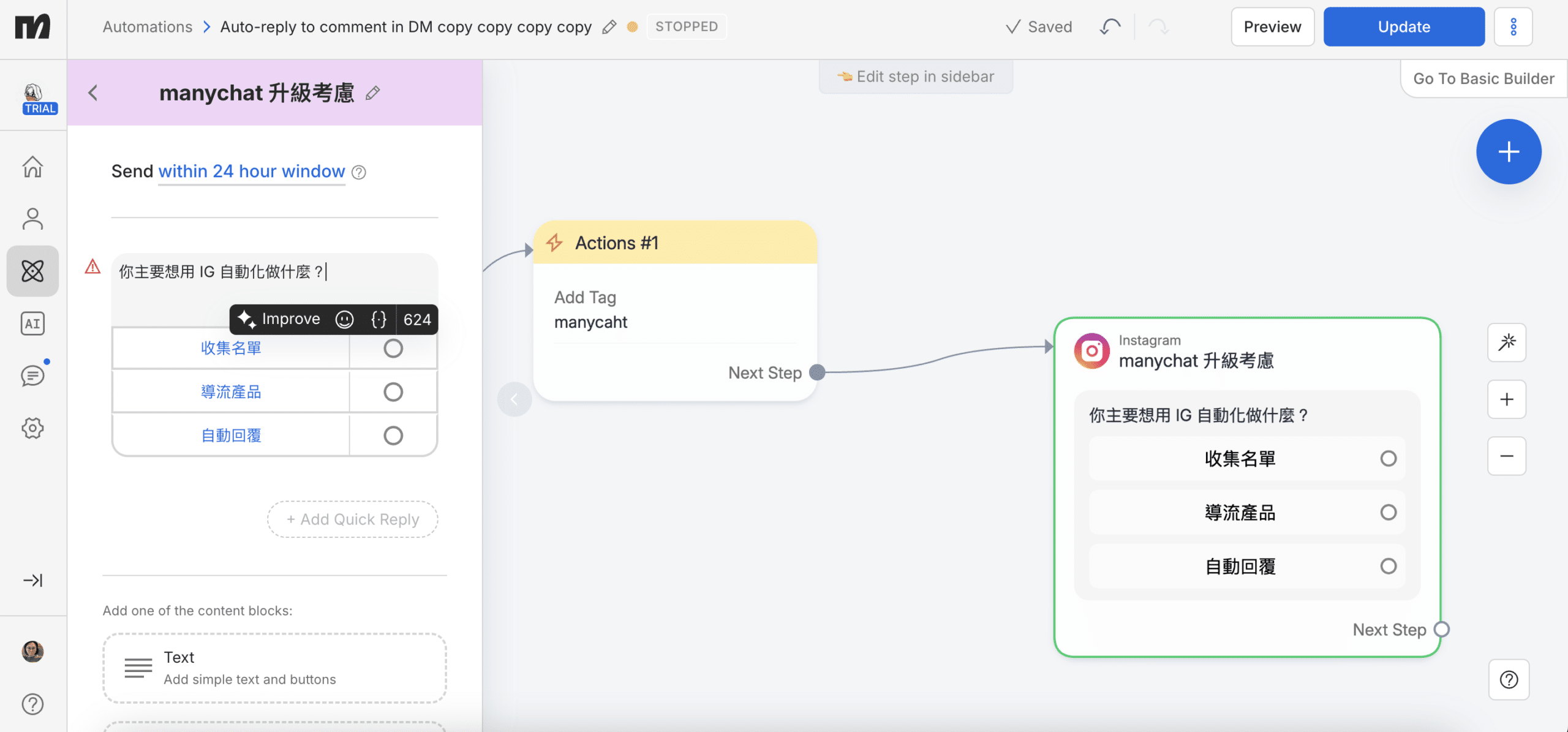This screenshot has width=1568, height=732.
Task: Click the Improve AI sparkle button
Action: [279, 319]
